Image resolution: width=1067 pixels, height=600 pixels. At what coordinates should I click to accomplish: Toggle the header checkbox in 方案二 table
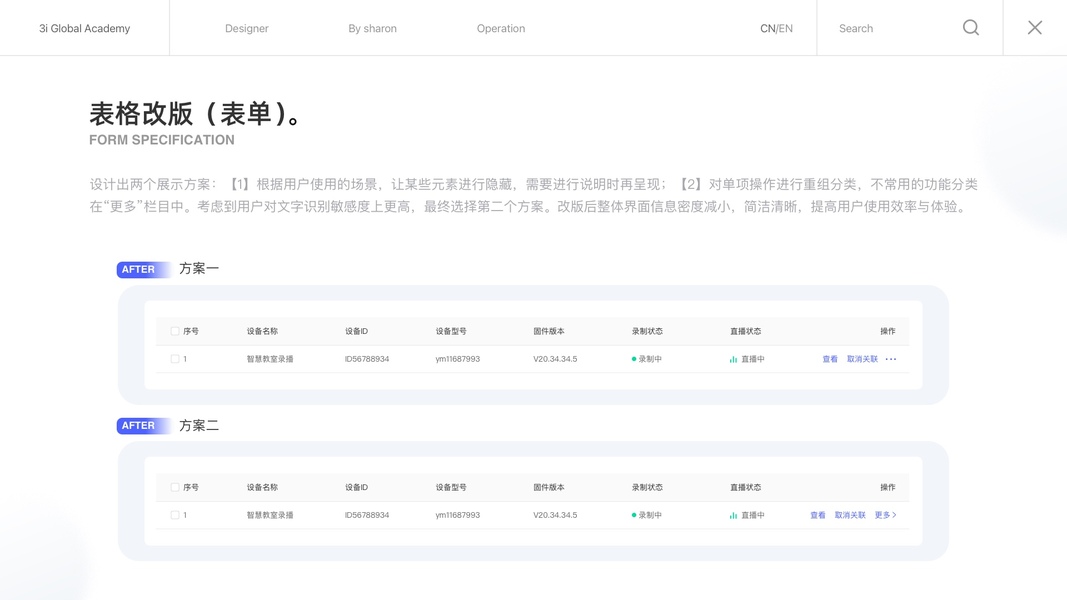(175, 487)
